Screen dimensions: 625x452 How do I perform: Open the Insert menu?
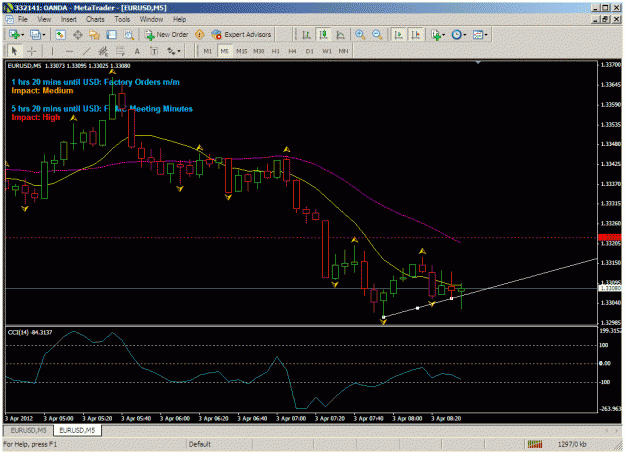tap(69, 19)
